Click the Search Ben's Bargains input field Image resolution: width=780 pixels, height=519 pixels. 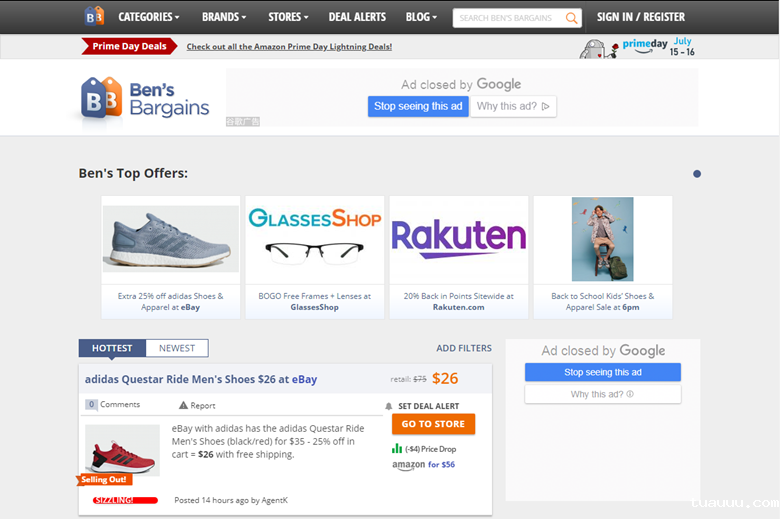pyautogui.click(x=507, y=18)
